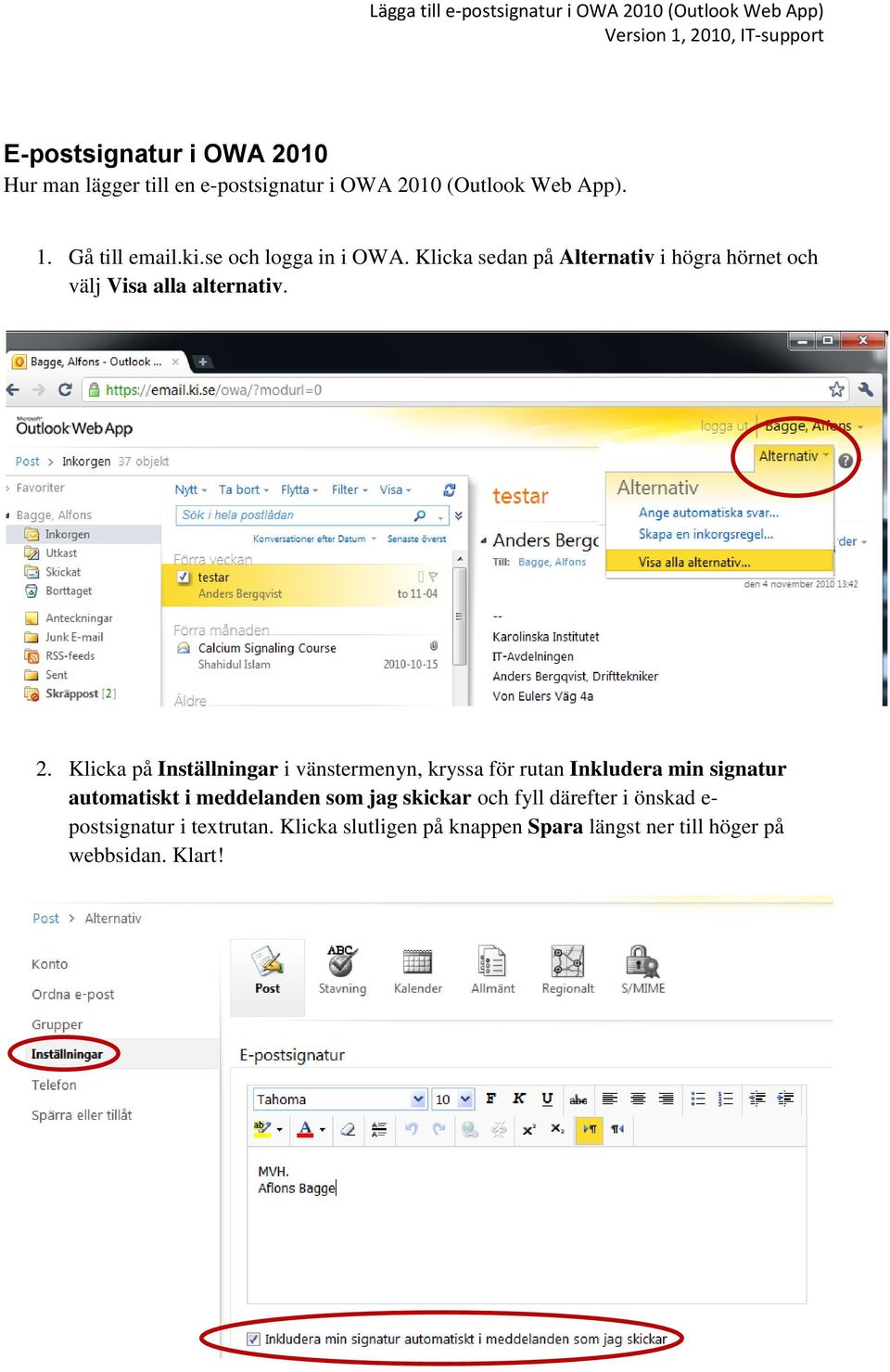Open the Inkorgen folder
The height and width of the screenshot is (1372, 890).
point(68,534)
